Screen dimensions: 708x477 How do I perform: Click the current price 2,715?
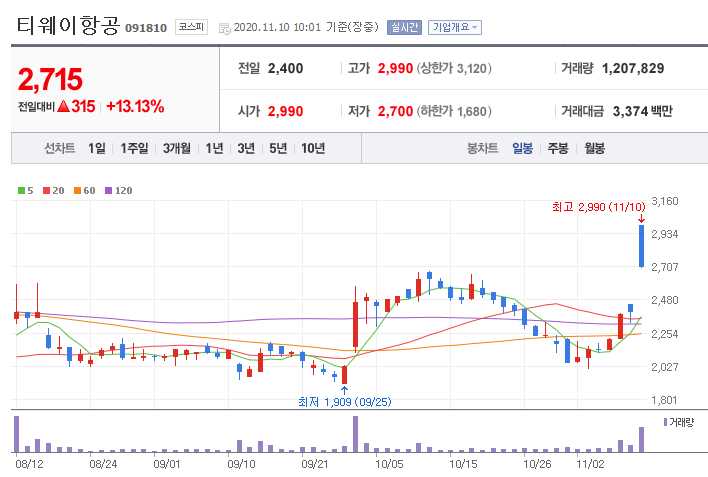[x=50, y=80]
